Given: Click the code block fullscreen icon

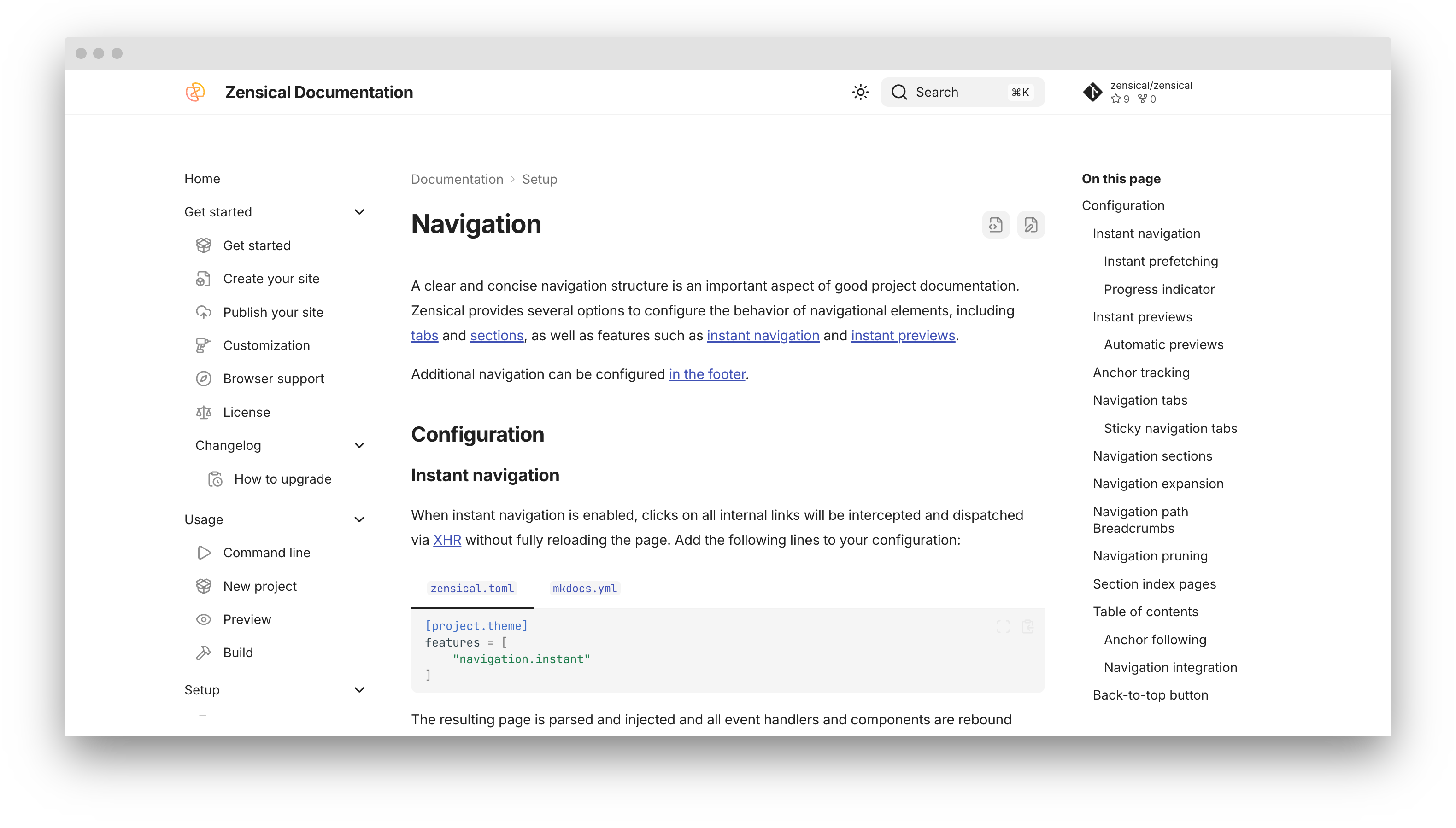Looking at the screenshot, I should coord(1003,627).
